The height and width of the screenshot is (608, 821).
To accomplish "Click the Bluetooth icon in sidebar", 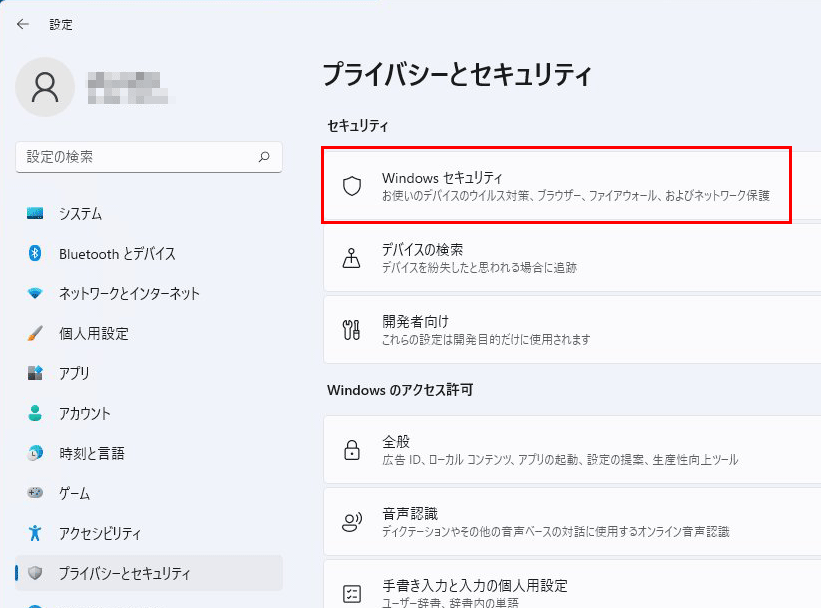I will pos(35,253).
